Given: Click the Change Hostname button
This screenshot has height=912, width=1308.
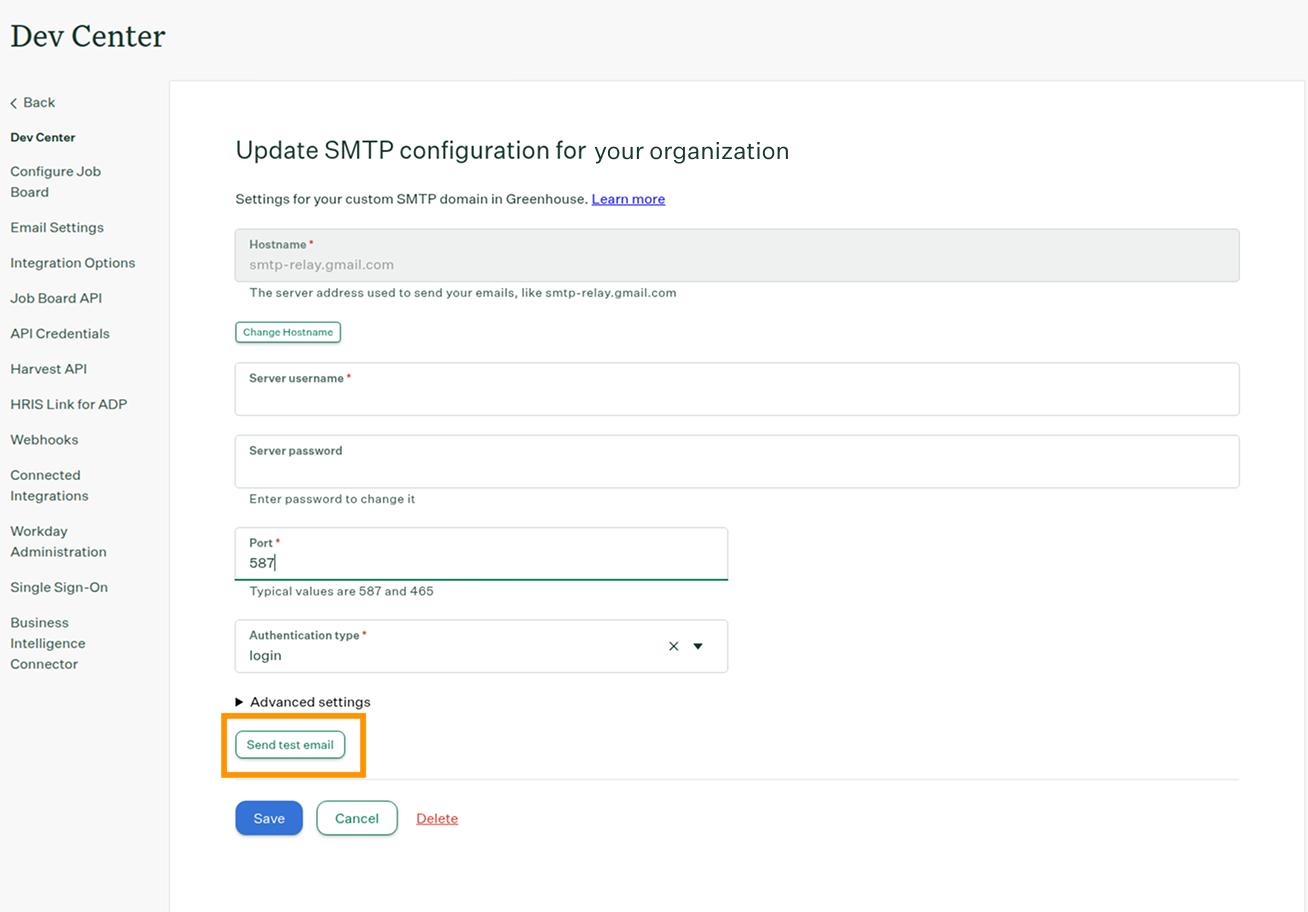Looking at the screenshot, I should pyautogui.click(x=288, y=332).
